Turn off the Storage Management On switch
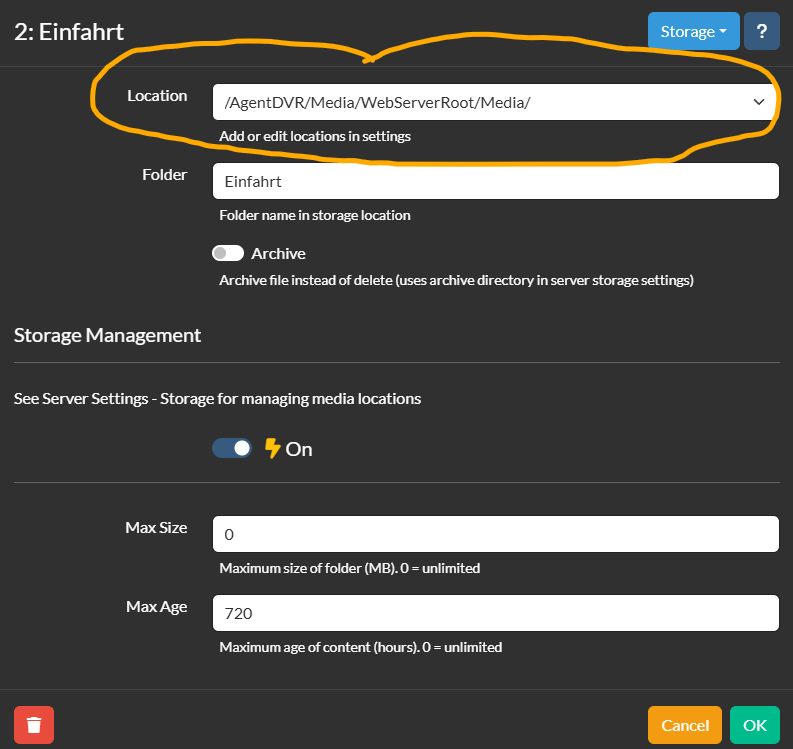793x749 pixels. (232, 448)
